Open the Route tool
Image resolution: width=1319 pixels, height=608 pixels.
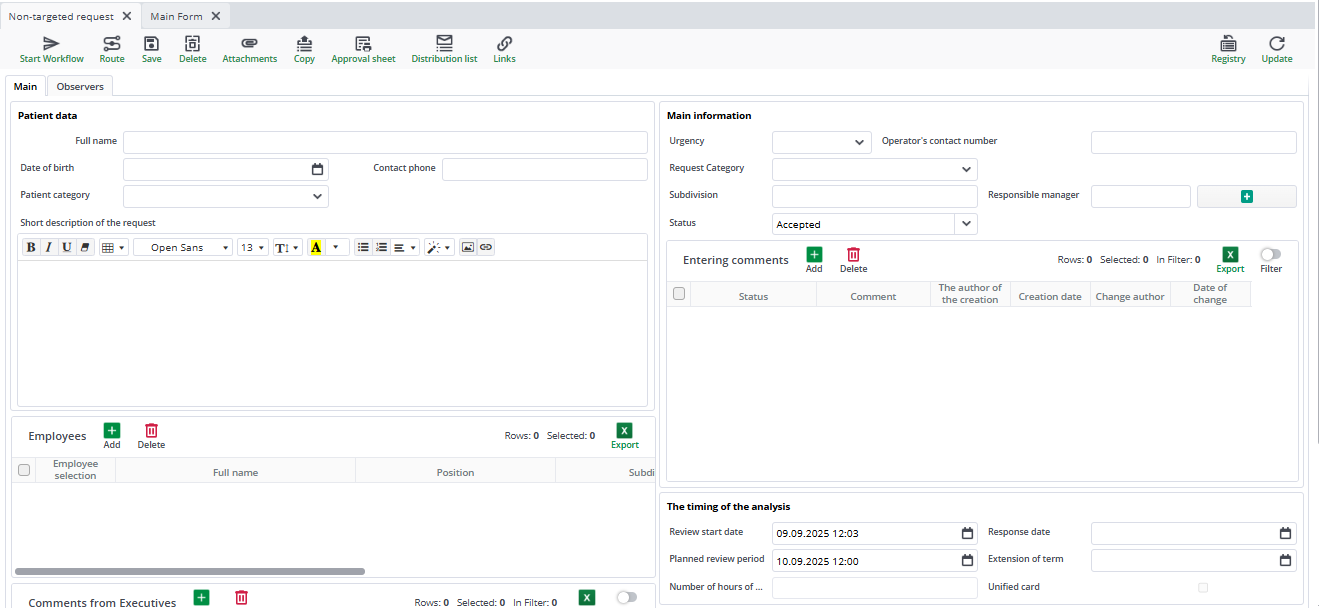(x=112, y=44)
